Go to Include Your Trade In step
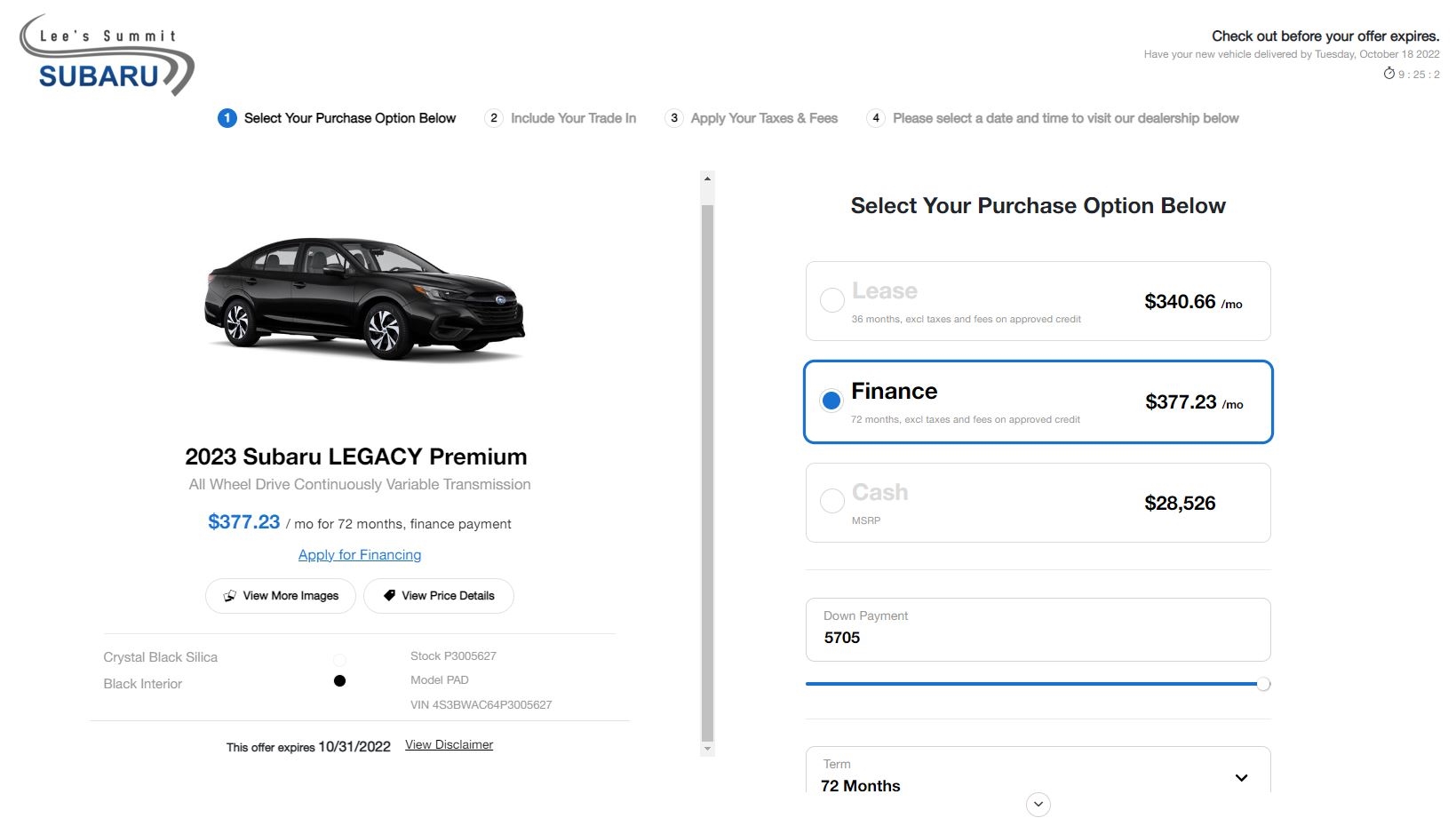 tap(573, 118)
